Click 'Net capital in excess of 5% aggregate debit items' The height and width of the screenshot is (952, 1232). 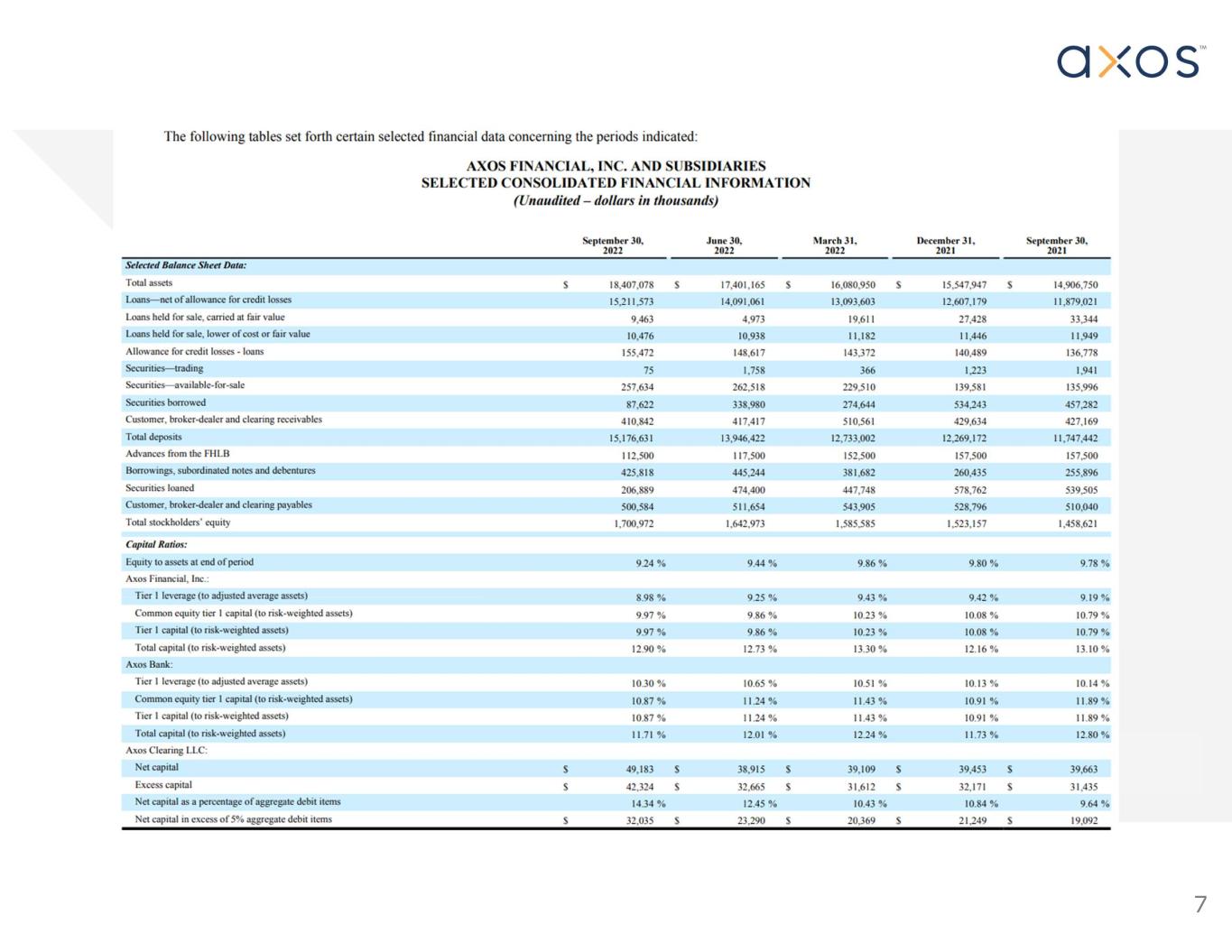(x=233, y=819)
